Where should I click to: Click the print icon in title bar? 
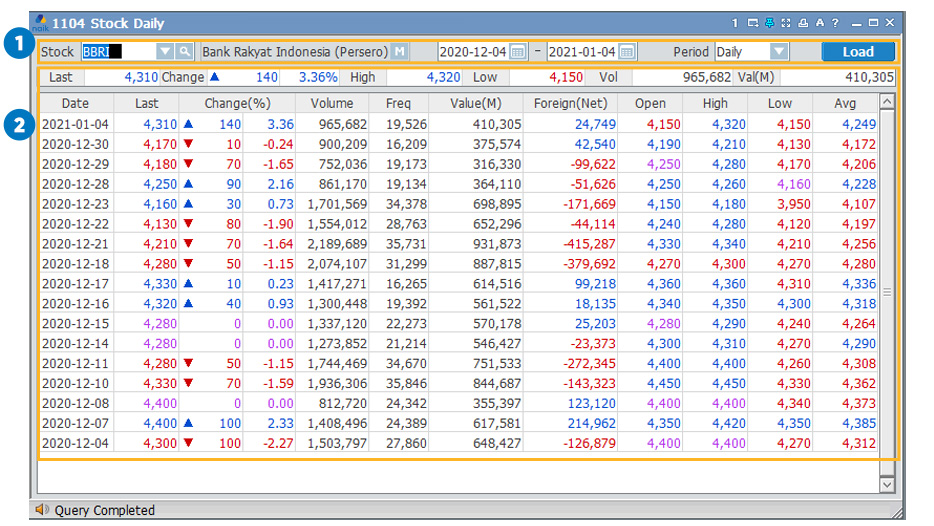pyautogui.click(x=802, y=23)
